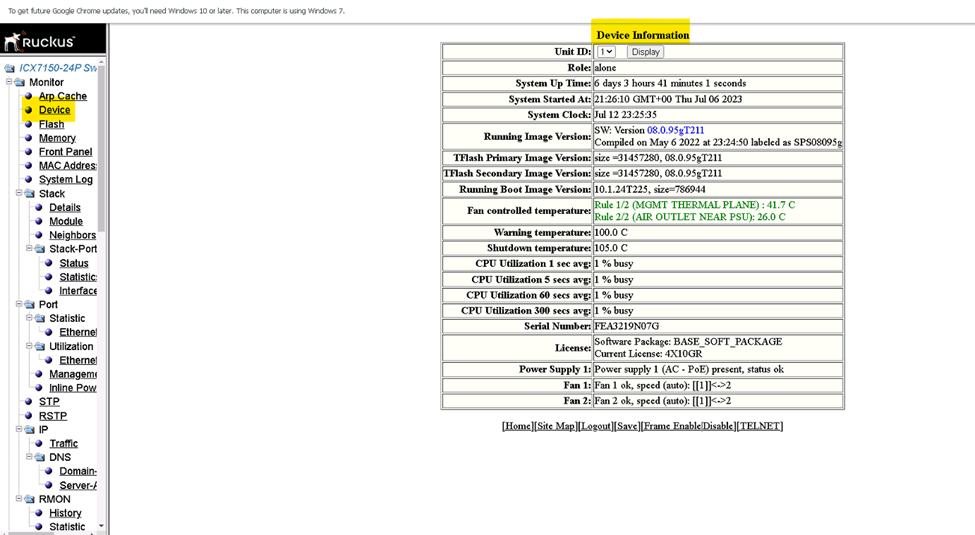The image size is (975, 535).
Task: Open the TELNET footer link
Action: 760,426
